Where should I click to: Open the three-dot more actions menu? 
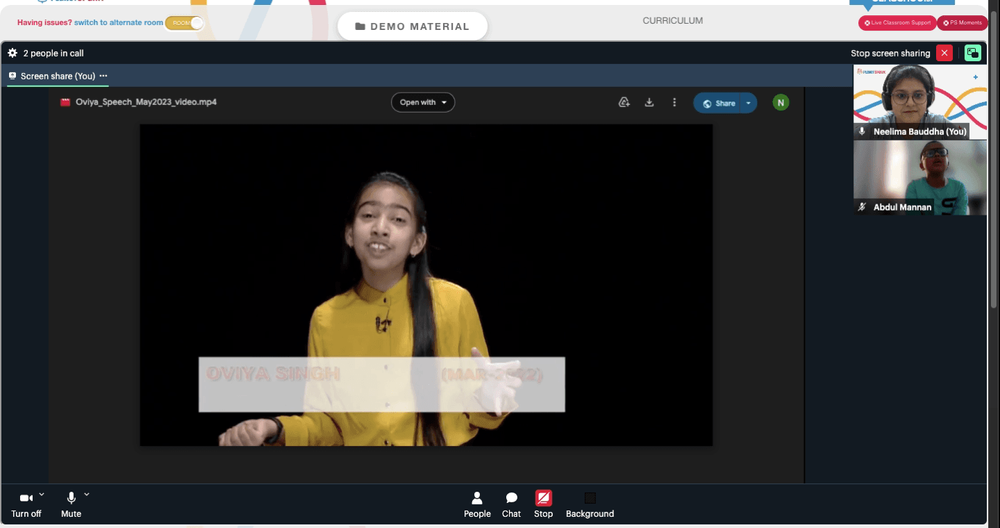(x=674, y=102)
